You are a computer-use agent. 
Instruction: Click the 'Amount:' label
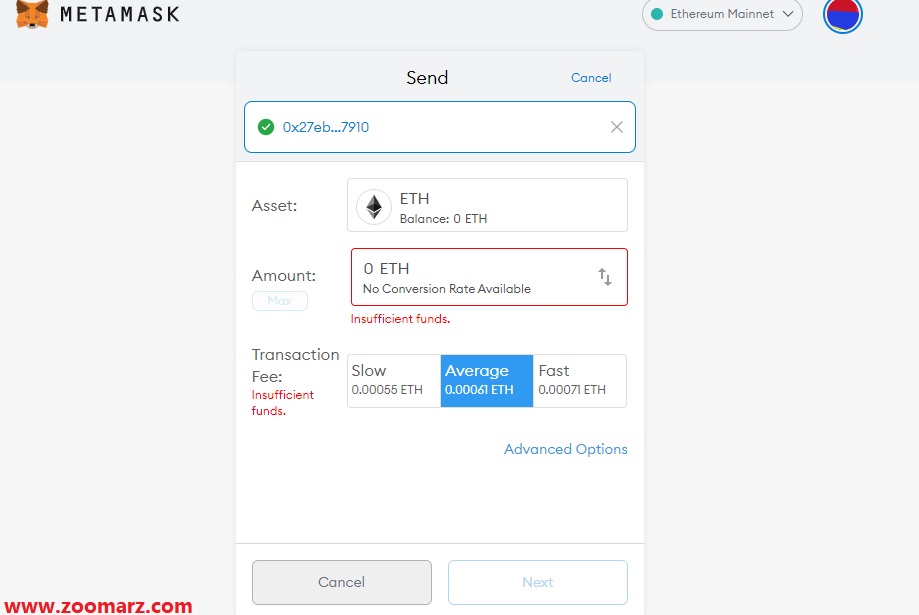[x=284, y=276]
